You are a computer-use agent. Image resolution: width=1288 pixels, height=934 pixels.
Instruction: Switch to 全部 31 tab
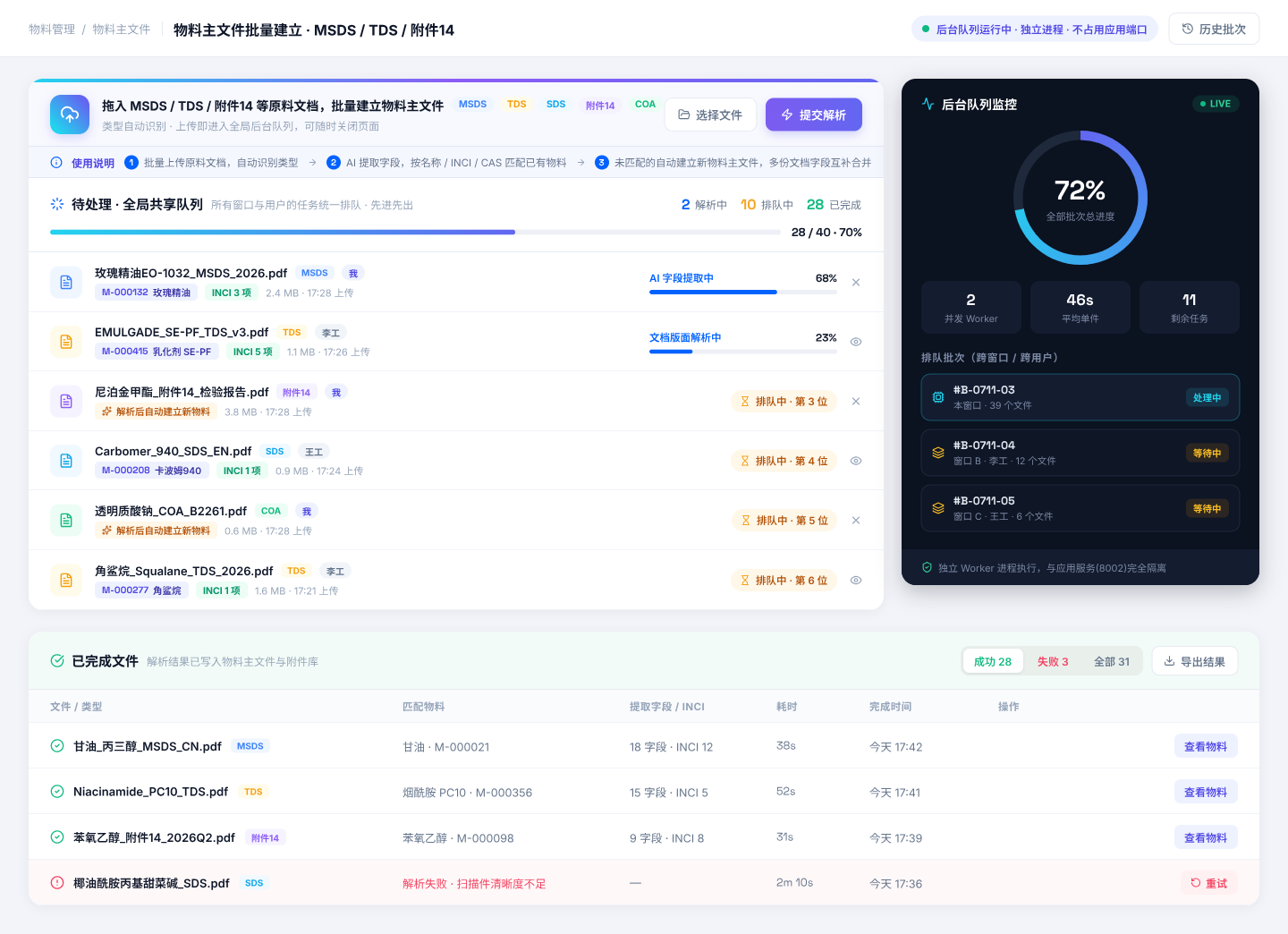pyautogui.click(x=1112, y=661)
